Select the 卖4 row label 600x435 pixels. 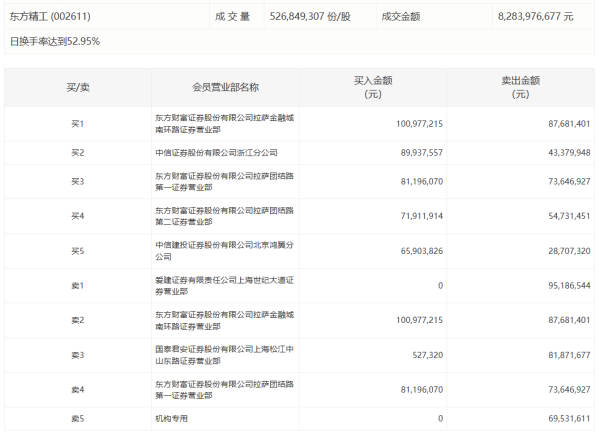pos(78,390)
